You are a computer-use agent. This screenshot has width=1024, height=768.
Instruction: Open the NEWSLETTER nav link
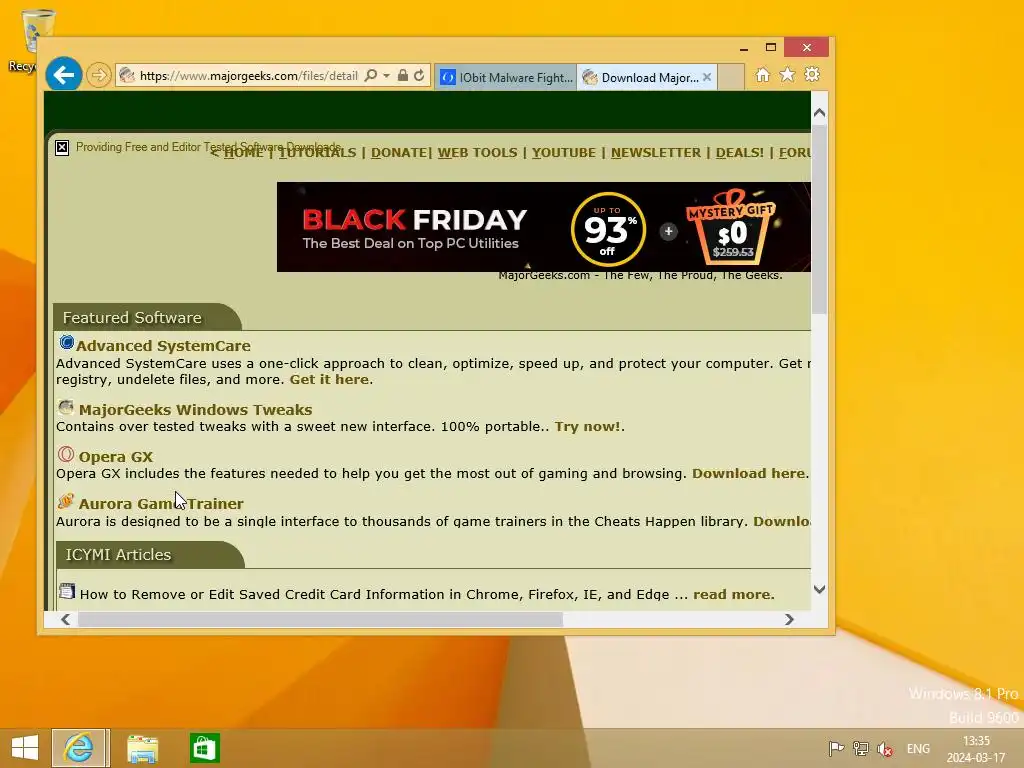tap(656, 153)
